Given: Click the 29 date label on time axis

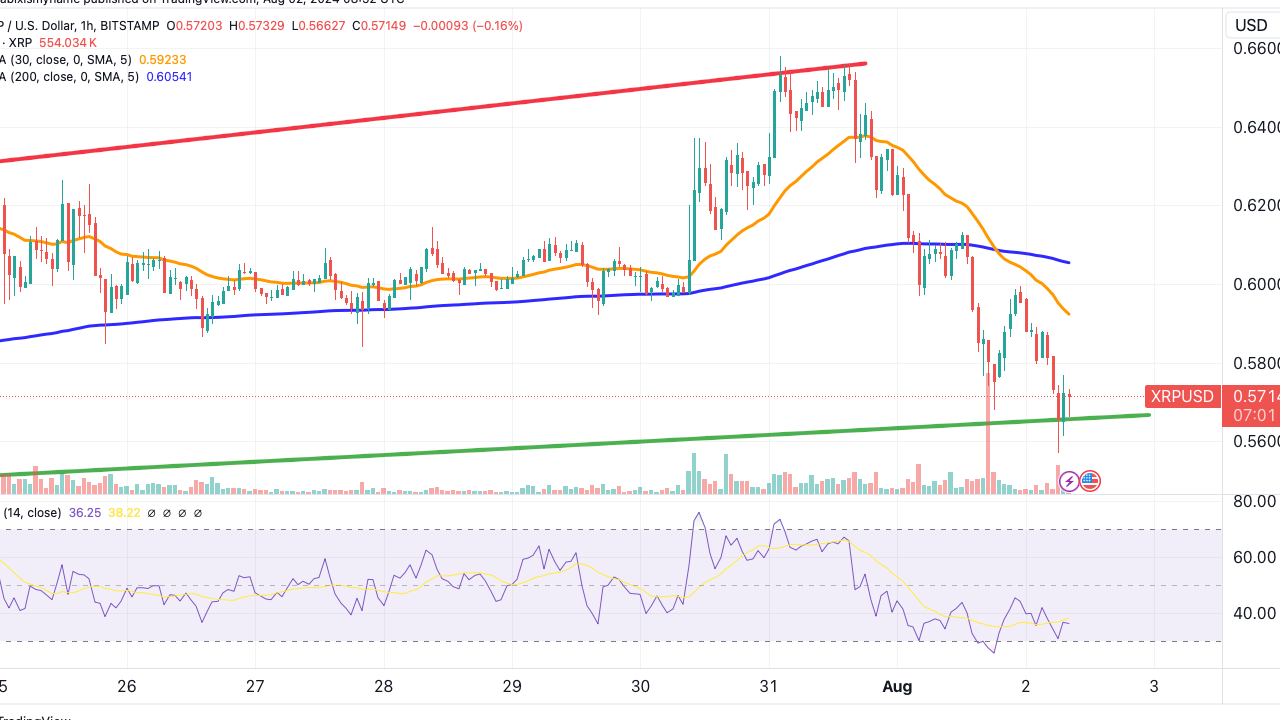Looking at the screenshot, I should click(x=512, y=687).
